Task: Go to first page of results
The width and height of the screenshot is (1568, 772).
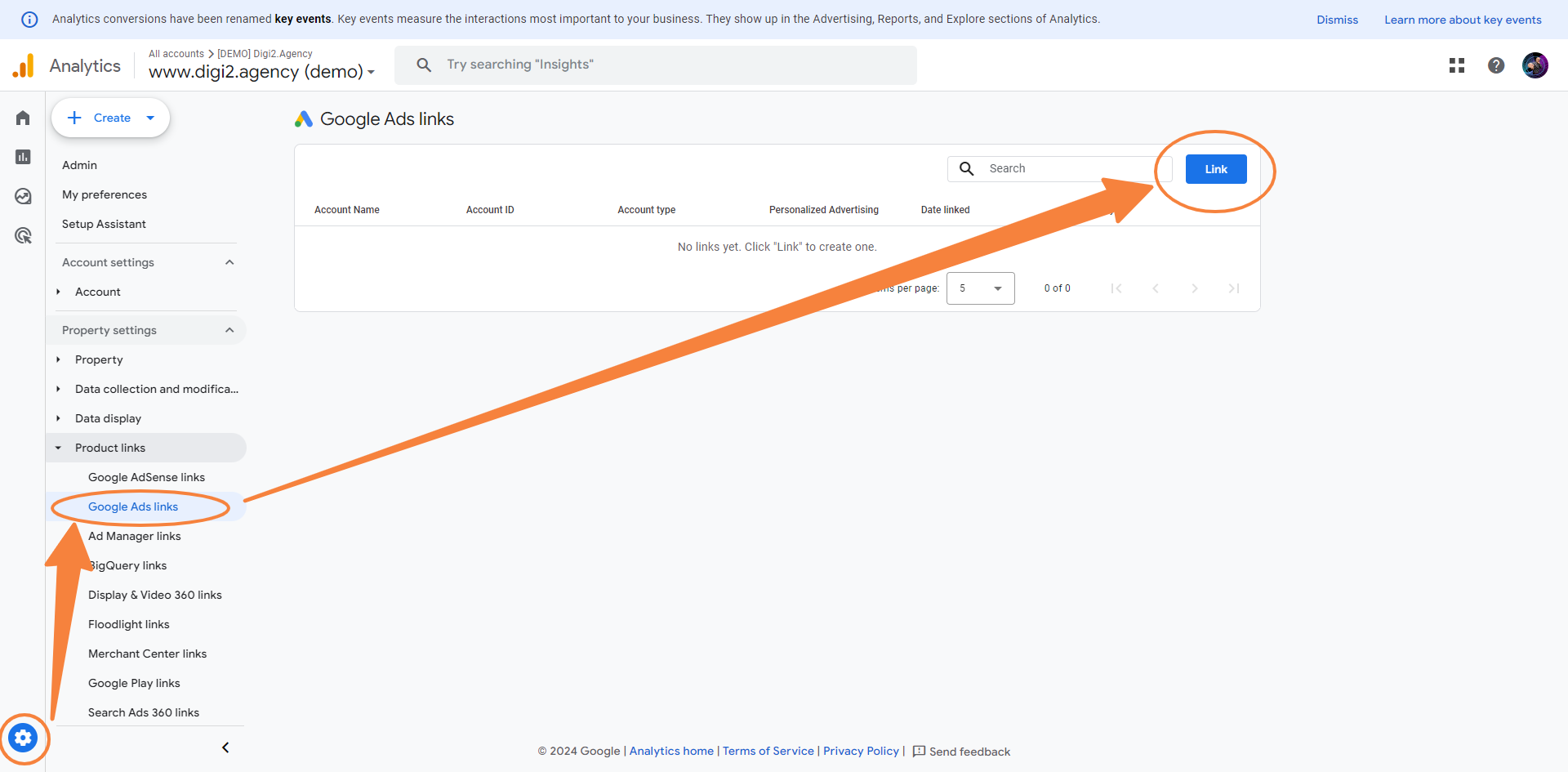Action: [x=1116, y=288]
